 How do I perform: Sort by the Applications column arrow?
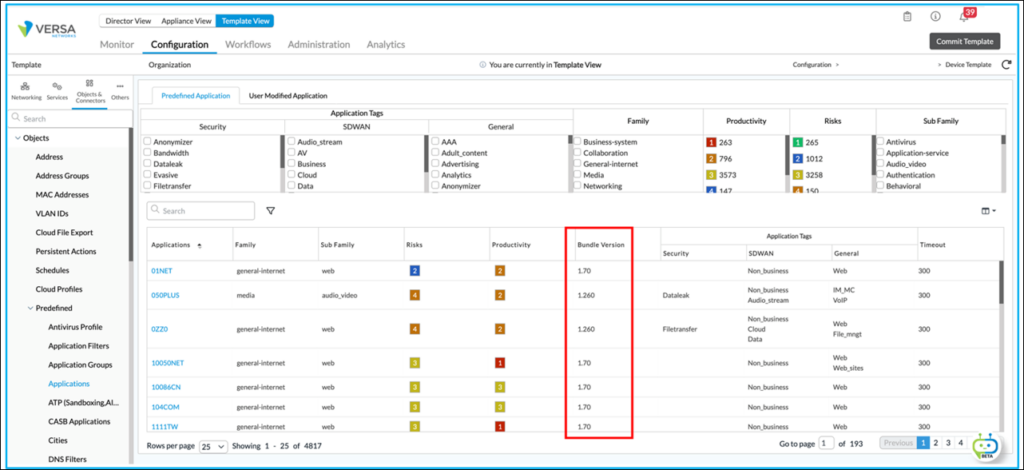[199, 245]
